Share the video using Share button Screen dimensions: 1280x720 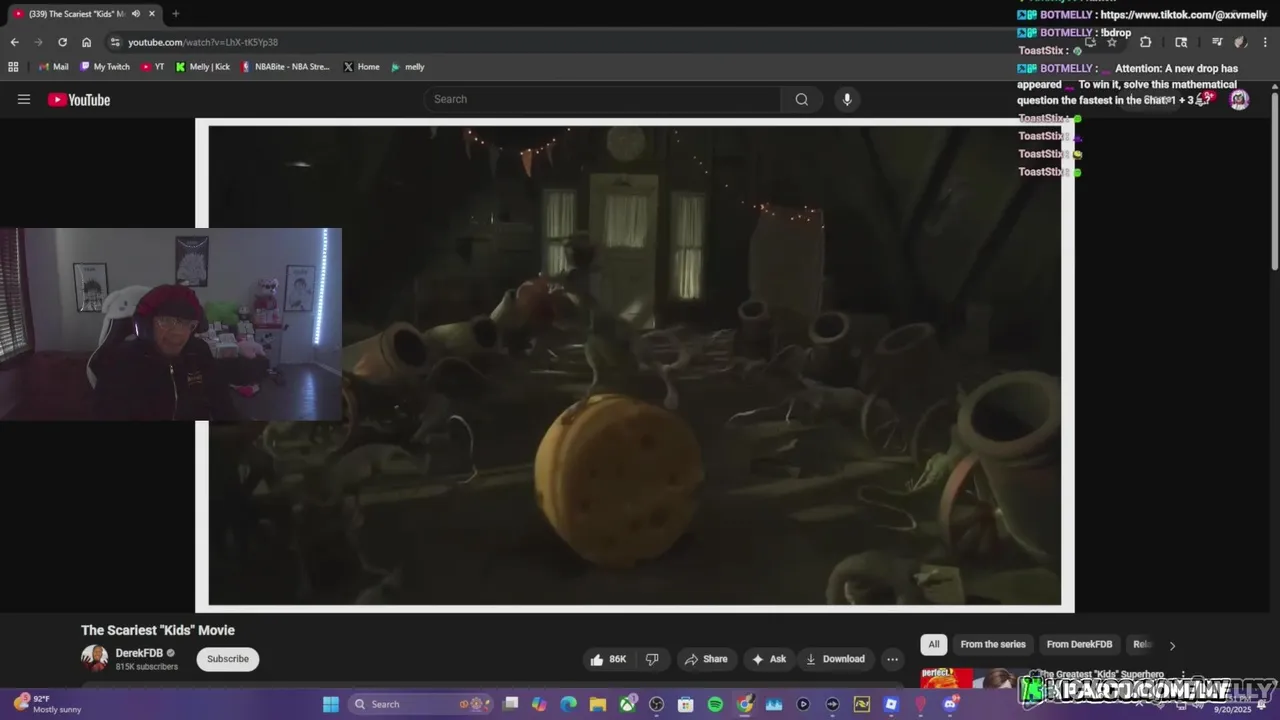coord(706,659)
